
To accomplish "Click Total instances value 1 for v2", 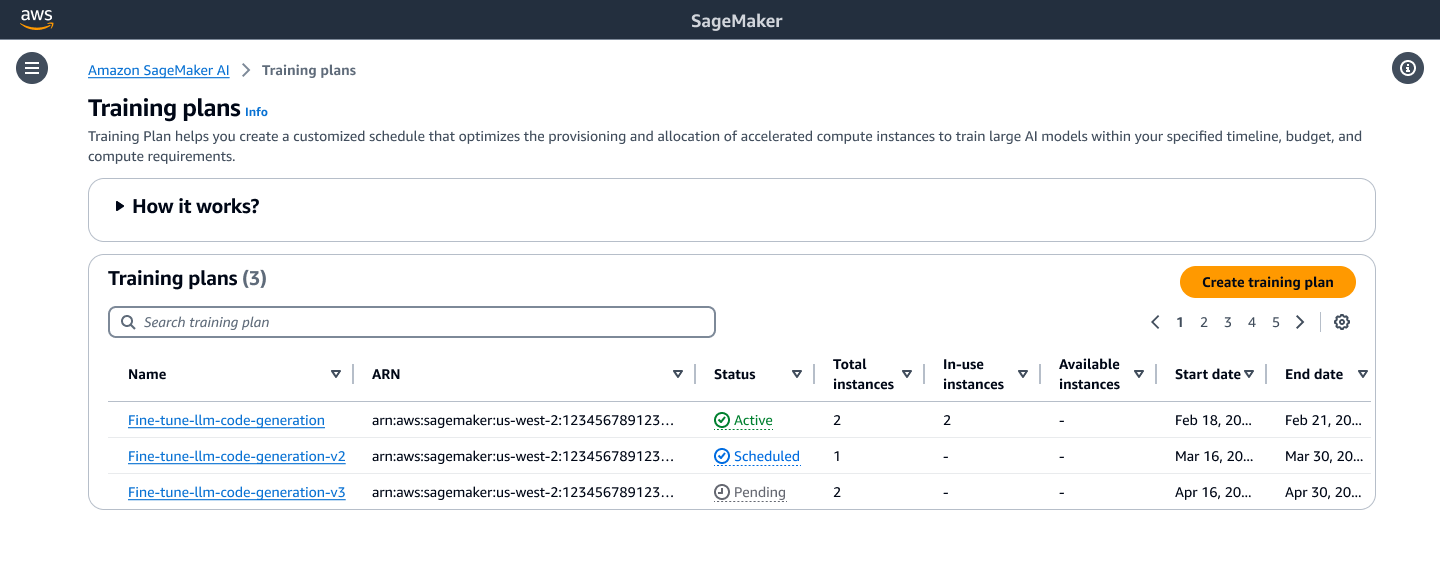I will pos(837,457).
